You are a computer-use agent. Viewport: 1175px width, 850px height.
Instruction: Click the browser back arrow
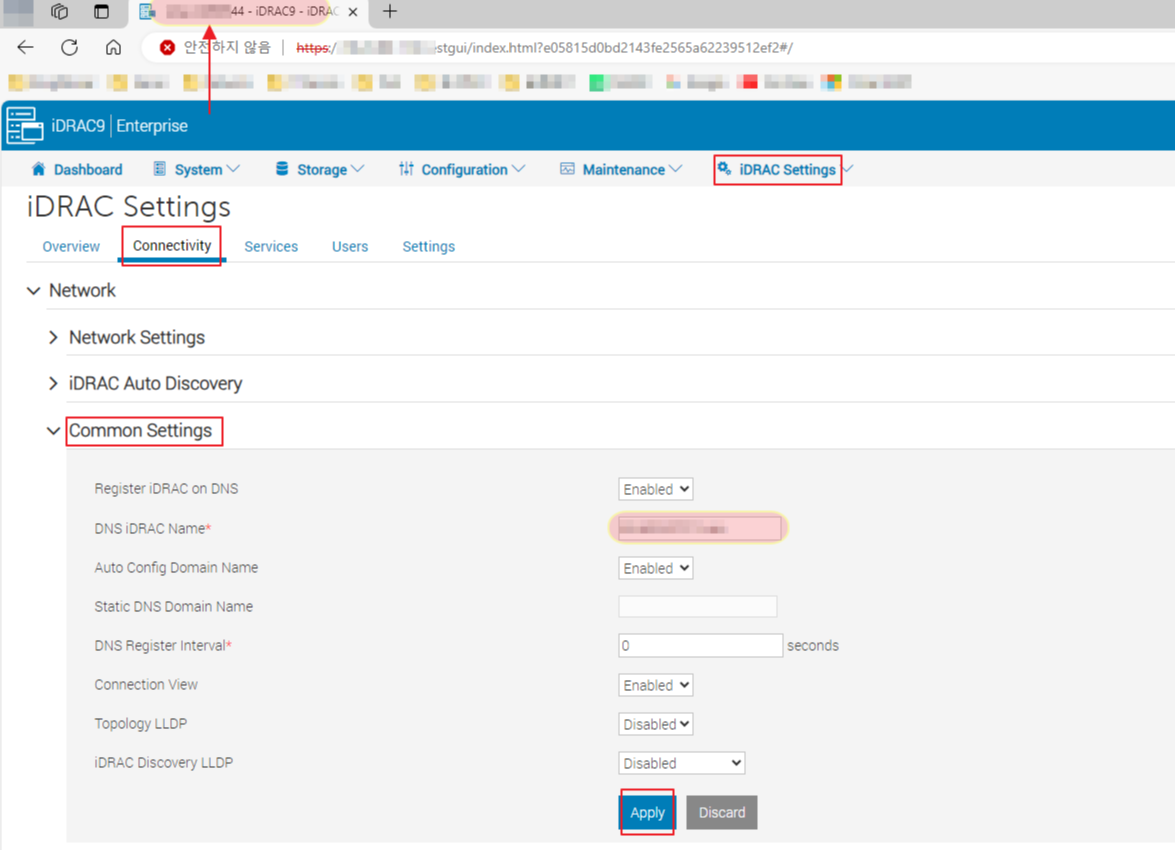click(x=25, y=47)
